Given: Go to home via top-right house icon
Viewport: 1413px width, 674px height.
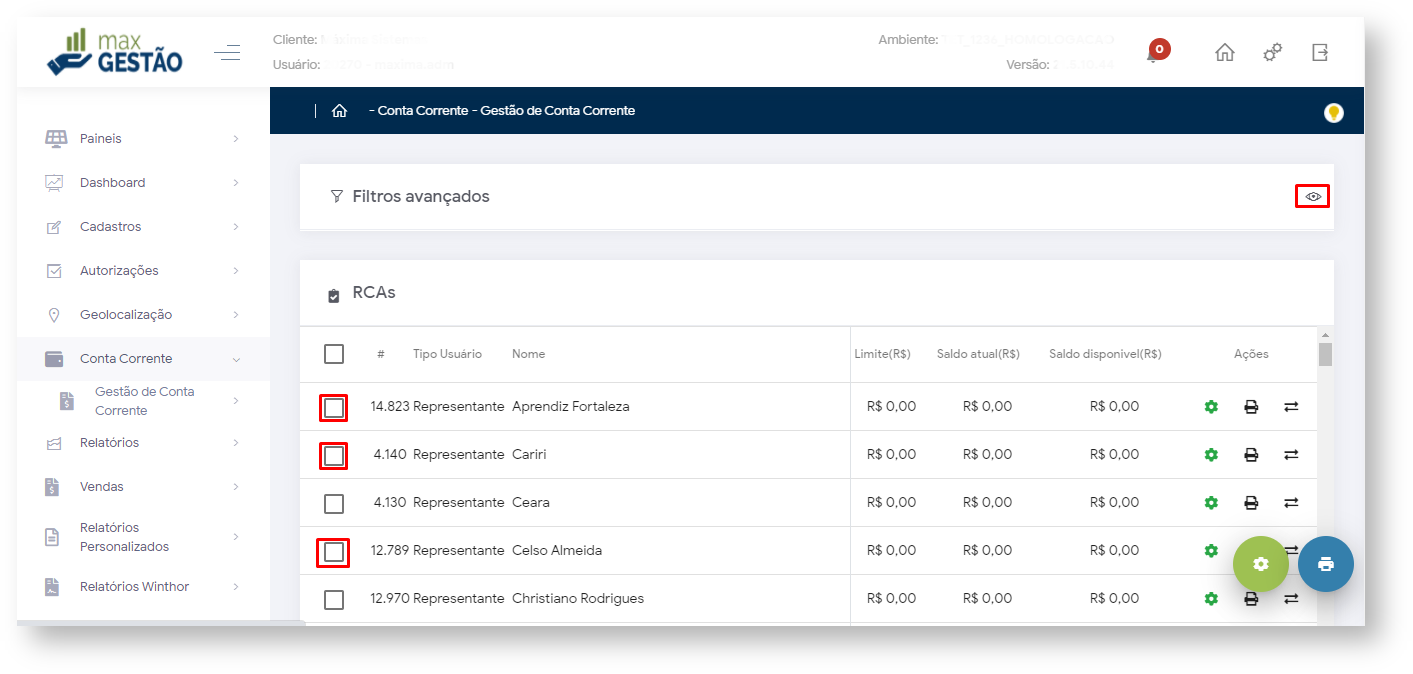Looking at the screenshot, I should click(x=1224, y=53).
